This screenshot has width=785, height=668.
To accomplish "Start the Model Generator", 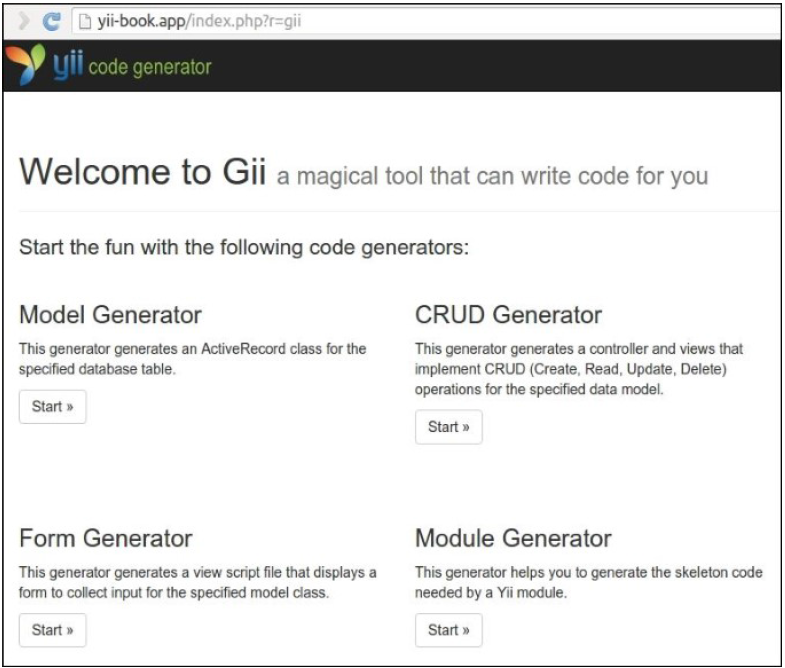I will (53, 407).
